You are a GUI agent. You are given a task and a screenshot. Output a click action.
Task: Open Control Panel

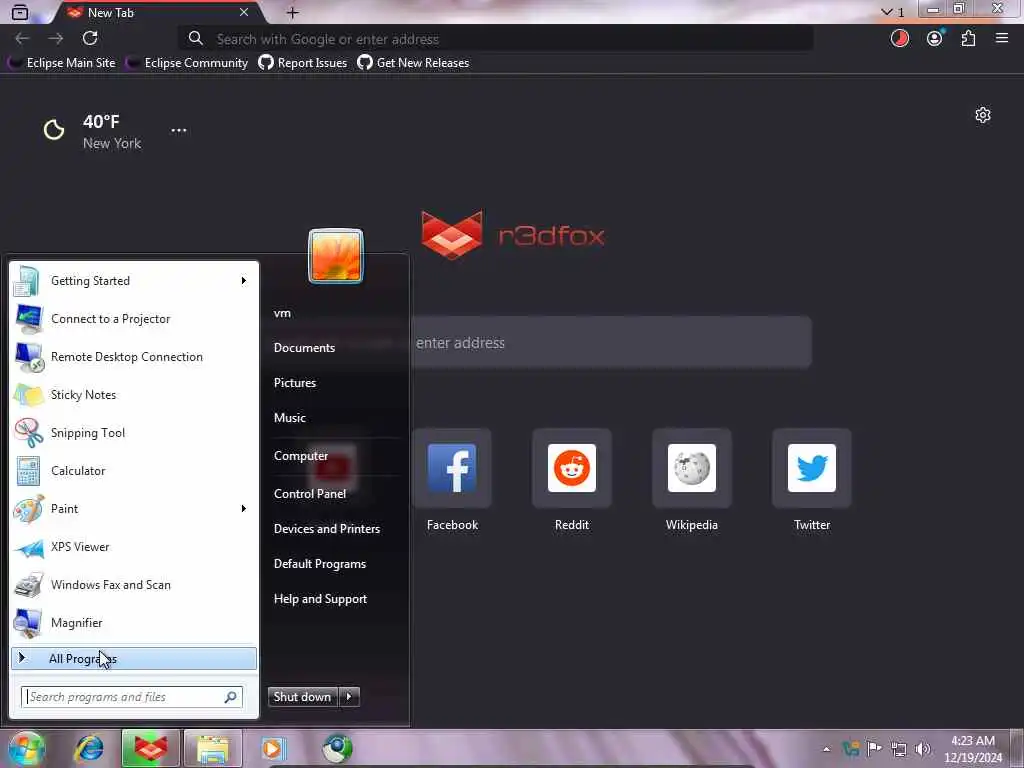(310, 494)
